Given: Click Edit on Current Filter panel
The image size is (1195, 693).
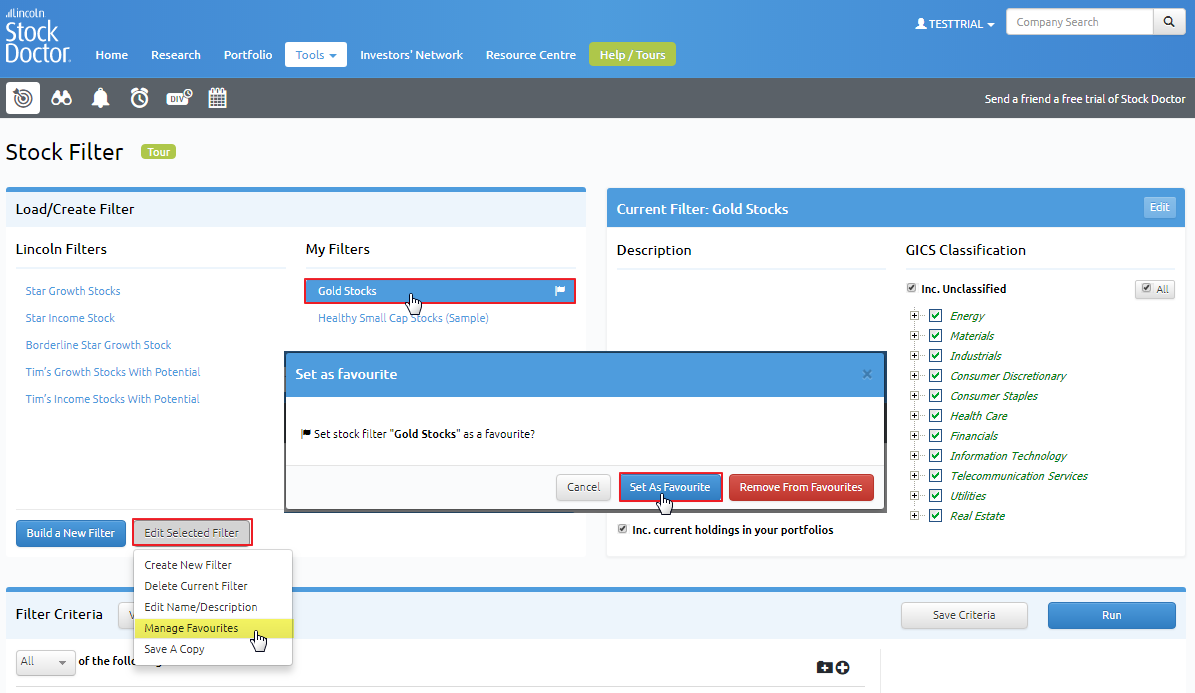Looking at the screenshot, I should click(x=1159, y=207).
